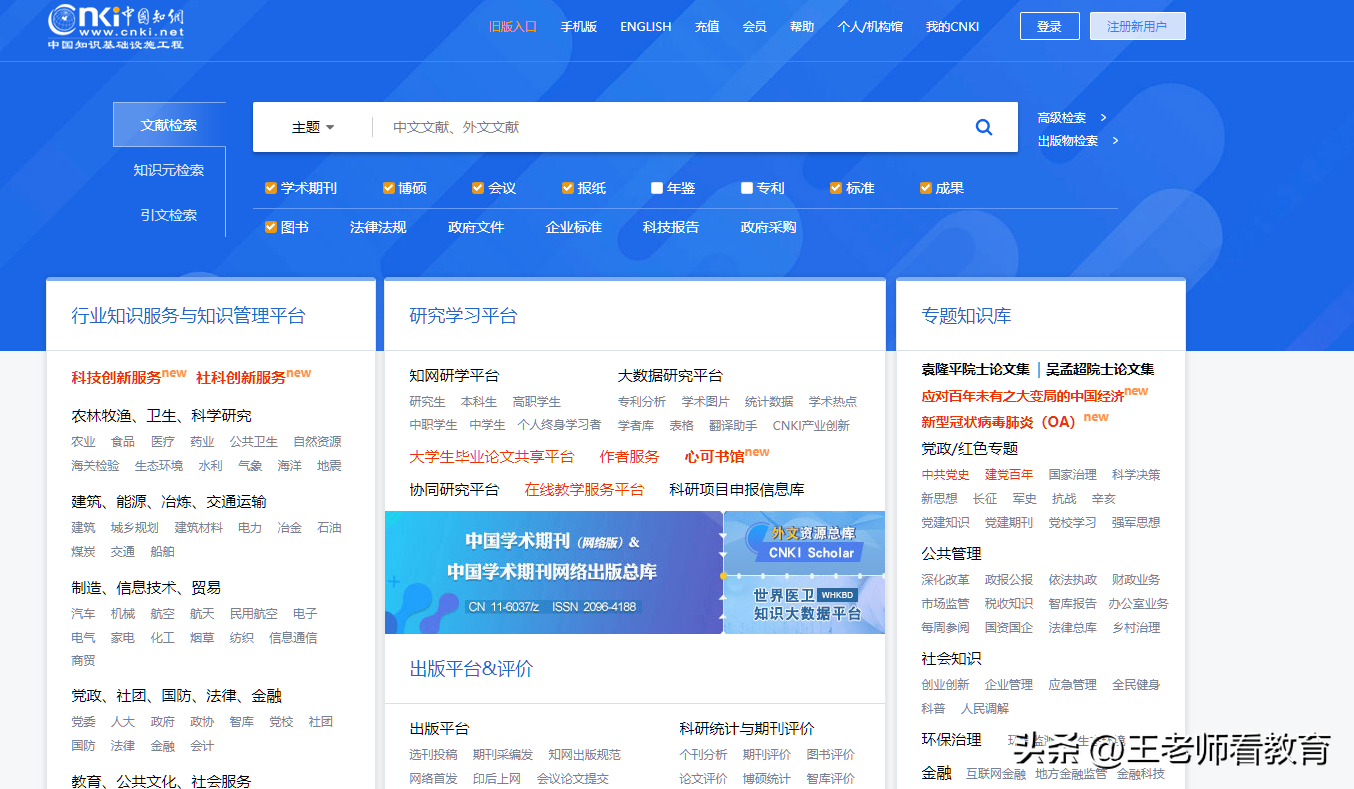The image size is (1354, 789).
Task: Click the 专利分析 link
Action: (642, 401)
